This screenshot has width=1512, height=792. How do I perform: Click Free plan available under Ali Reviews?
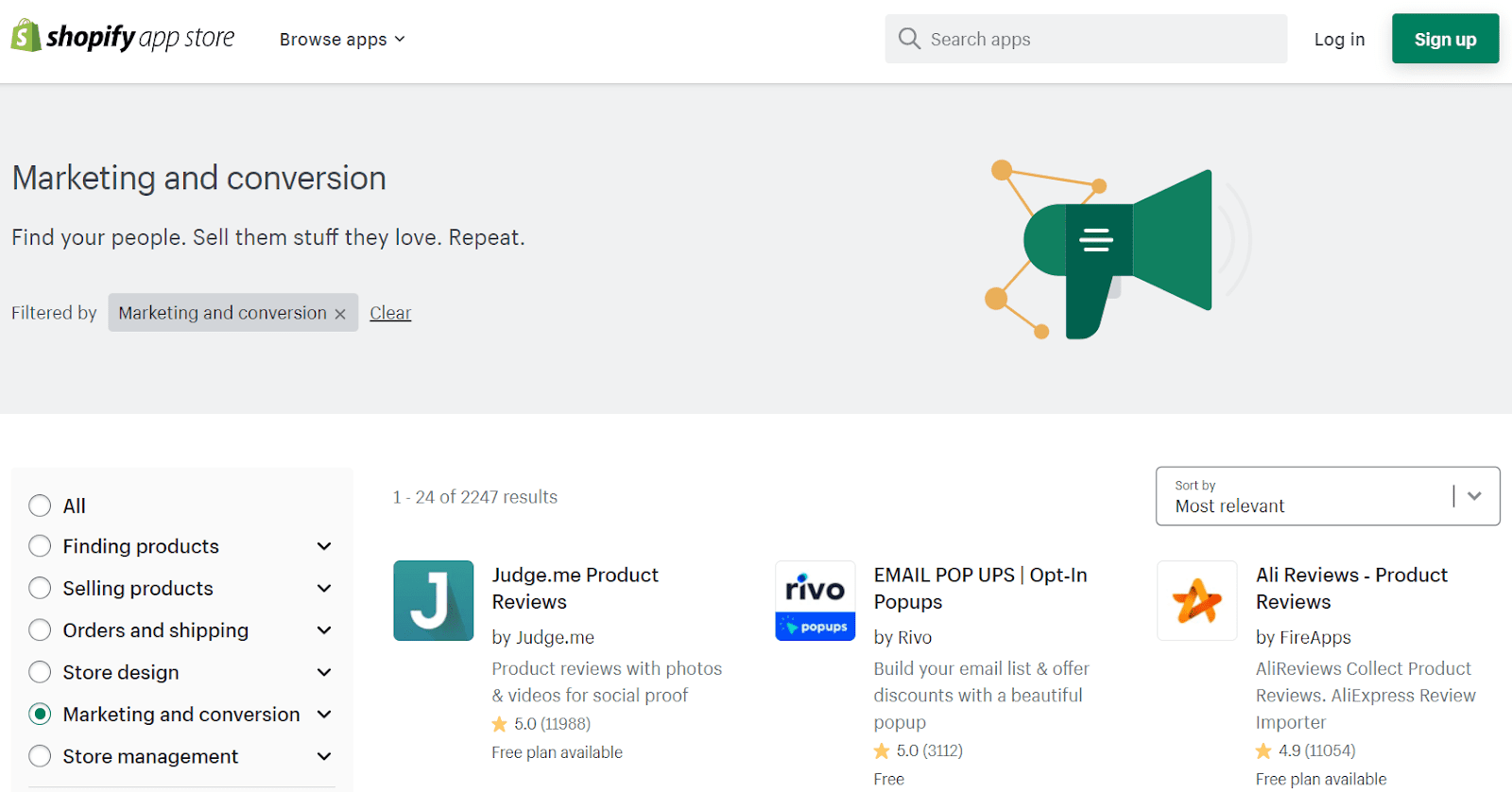pyautogui.click(x=1321, y=779)
